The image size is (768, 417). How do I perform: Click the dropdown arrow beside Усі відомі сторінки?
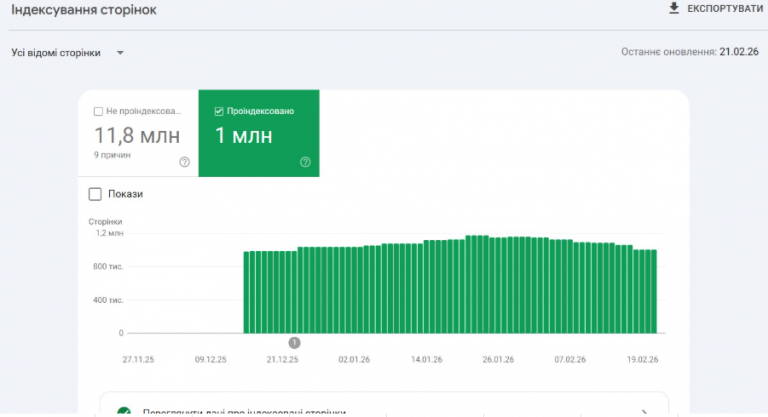(120, 53)
